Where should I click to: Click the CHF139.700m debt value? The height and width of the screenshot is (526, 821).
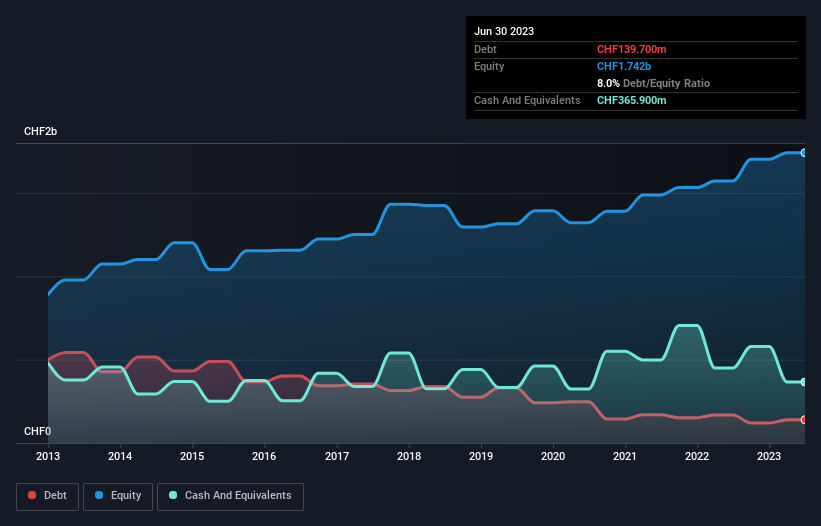pyautogui.click(x=631, y=49)
